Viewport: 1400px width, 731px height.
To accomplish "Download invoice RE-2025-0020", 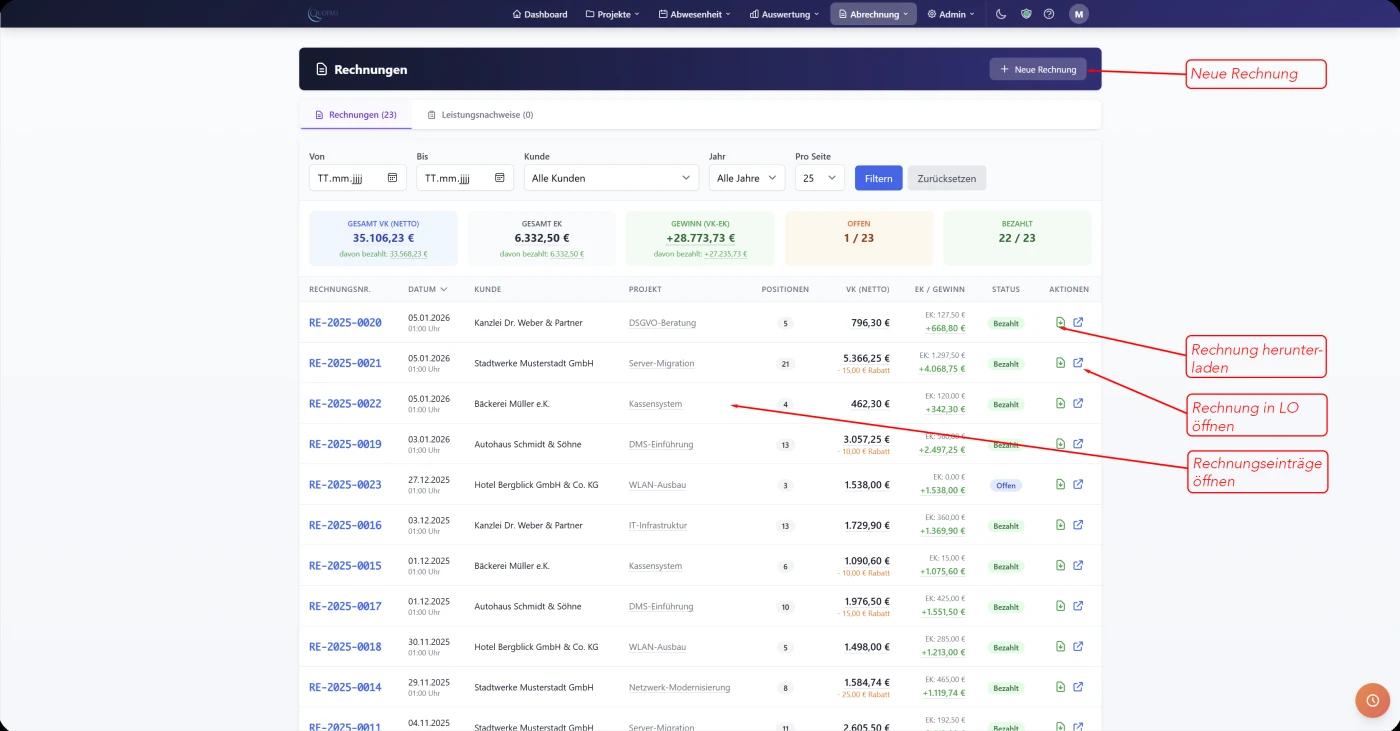I will 1060,322.
